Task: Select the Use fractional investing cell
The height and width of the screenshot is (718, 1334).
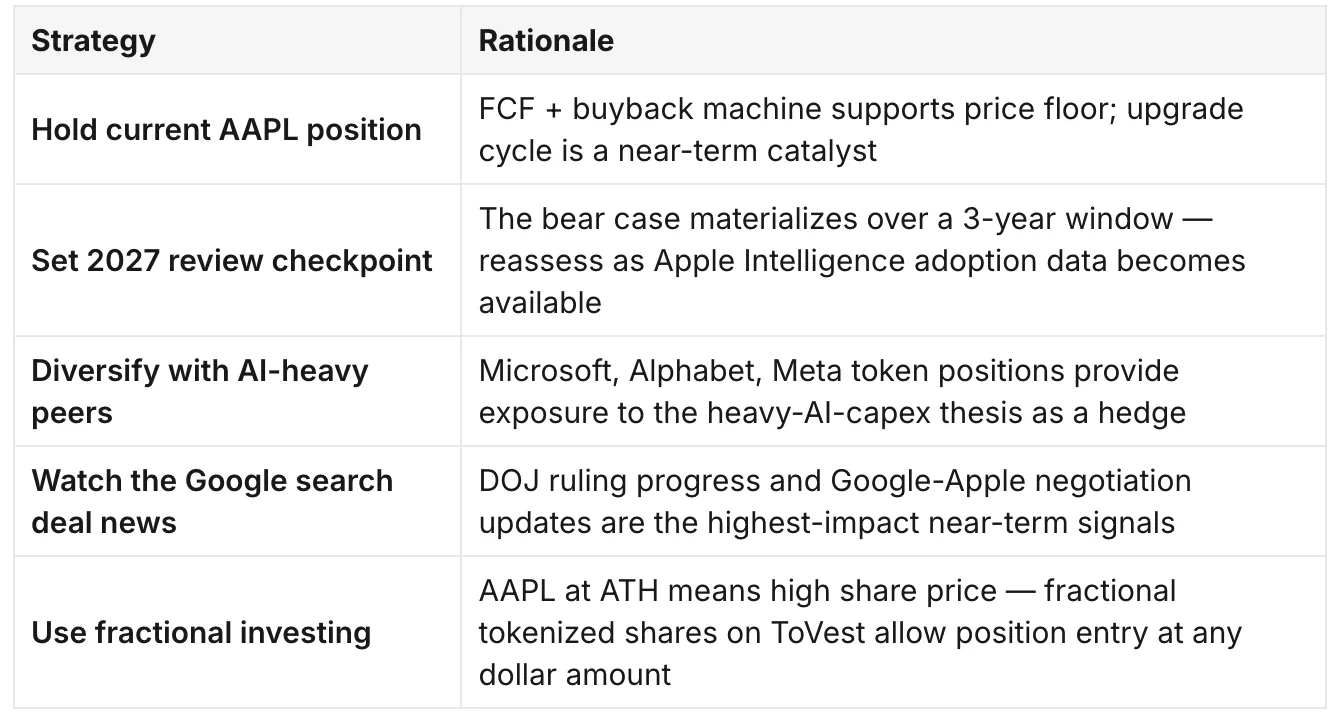Action: 237,632
